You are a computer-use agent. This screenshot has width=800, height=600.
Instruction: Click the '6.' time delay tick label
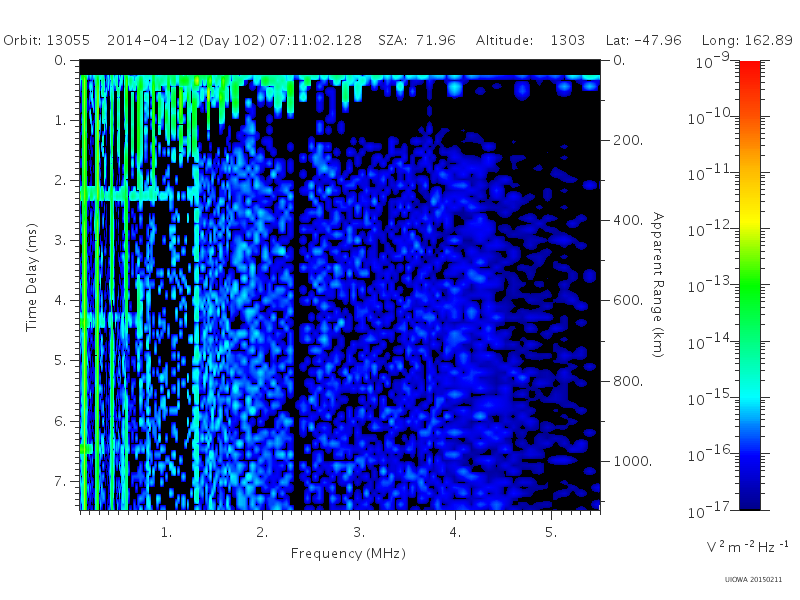coord(60,421)
